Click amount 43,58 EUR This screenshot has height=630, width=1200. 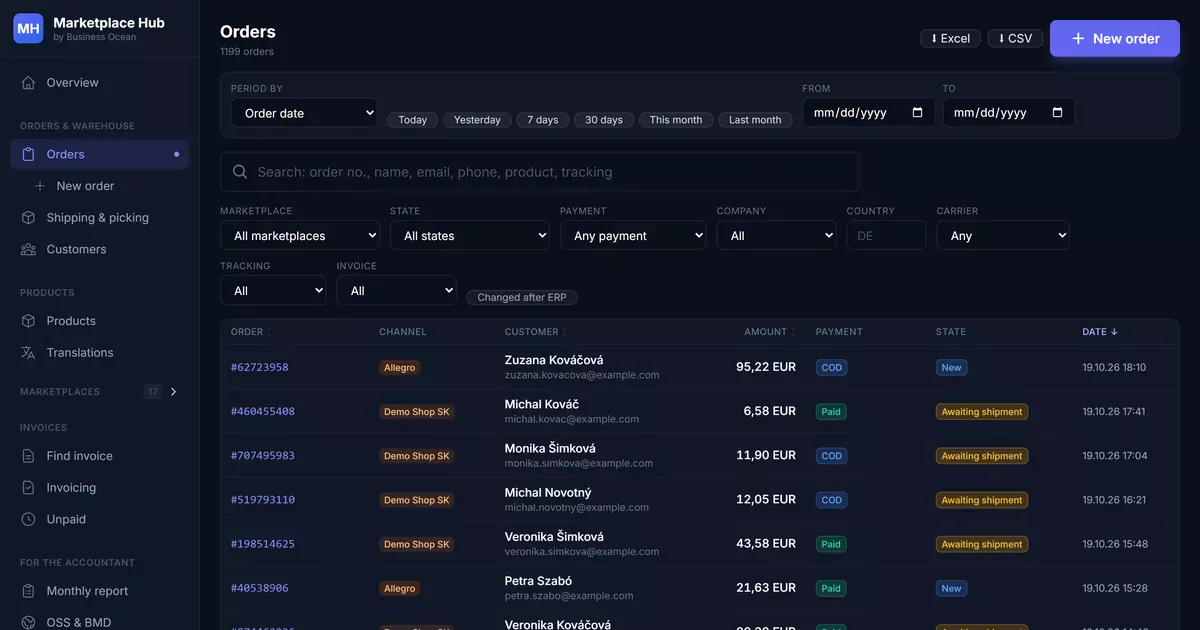(766, 544)
